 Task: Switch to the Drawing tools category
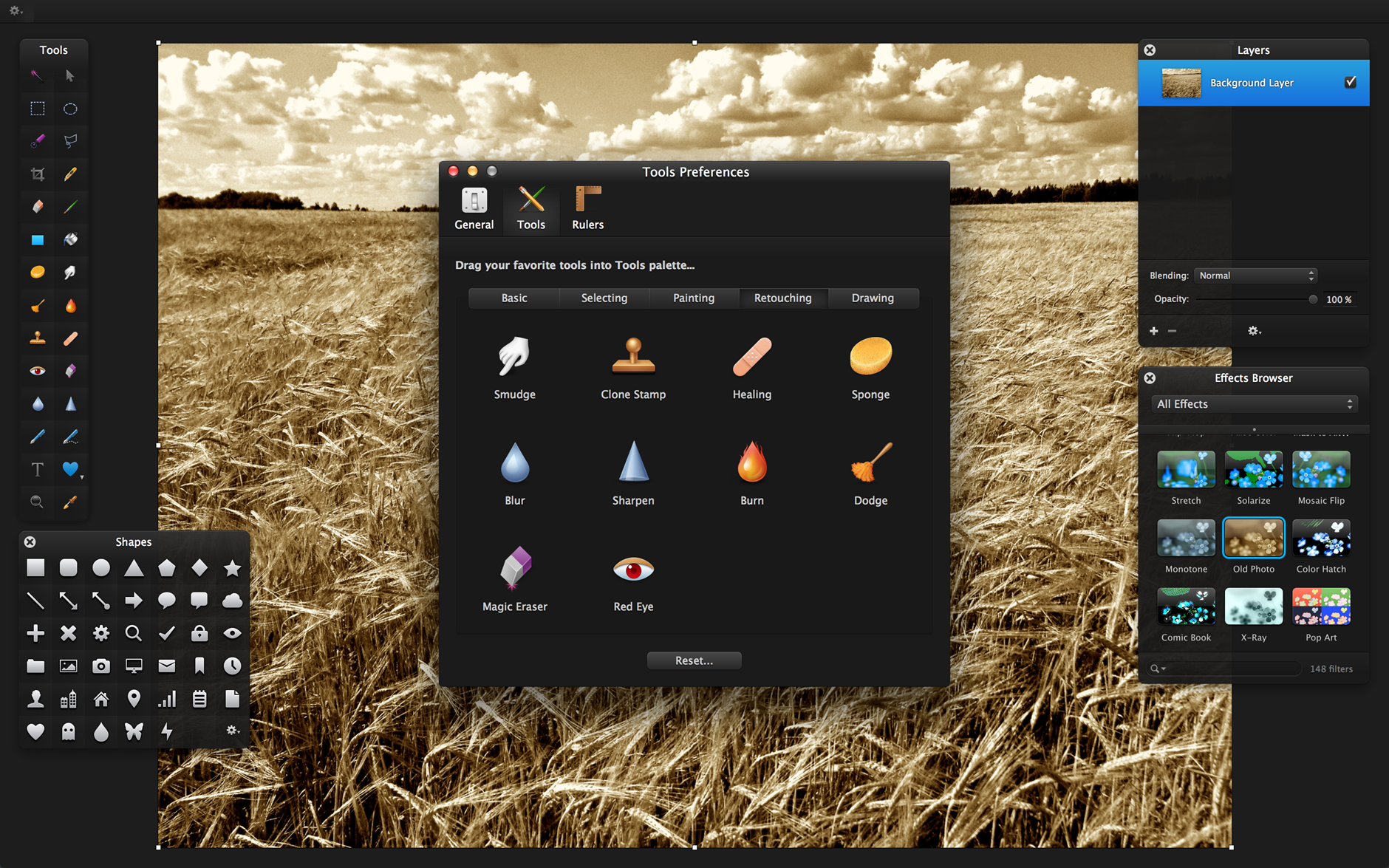coord(873,298)
